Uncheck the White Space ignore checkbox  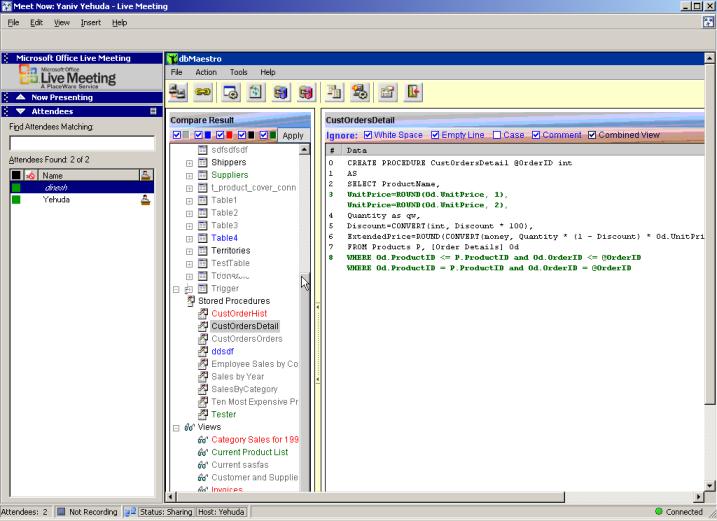[366, 135]
